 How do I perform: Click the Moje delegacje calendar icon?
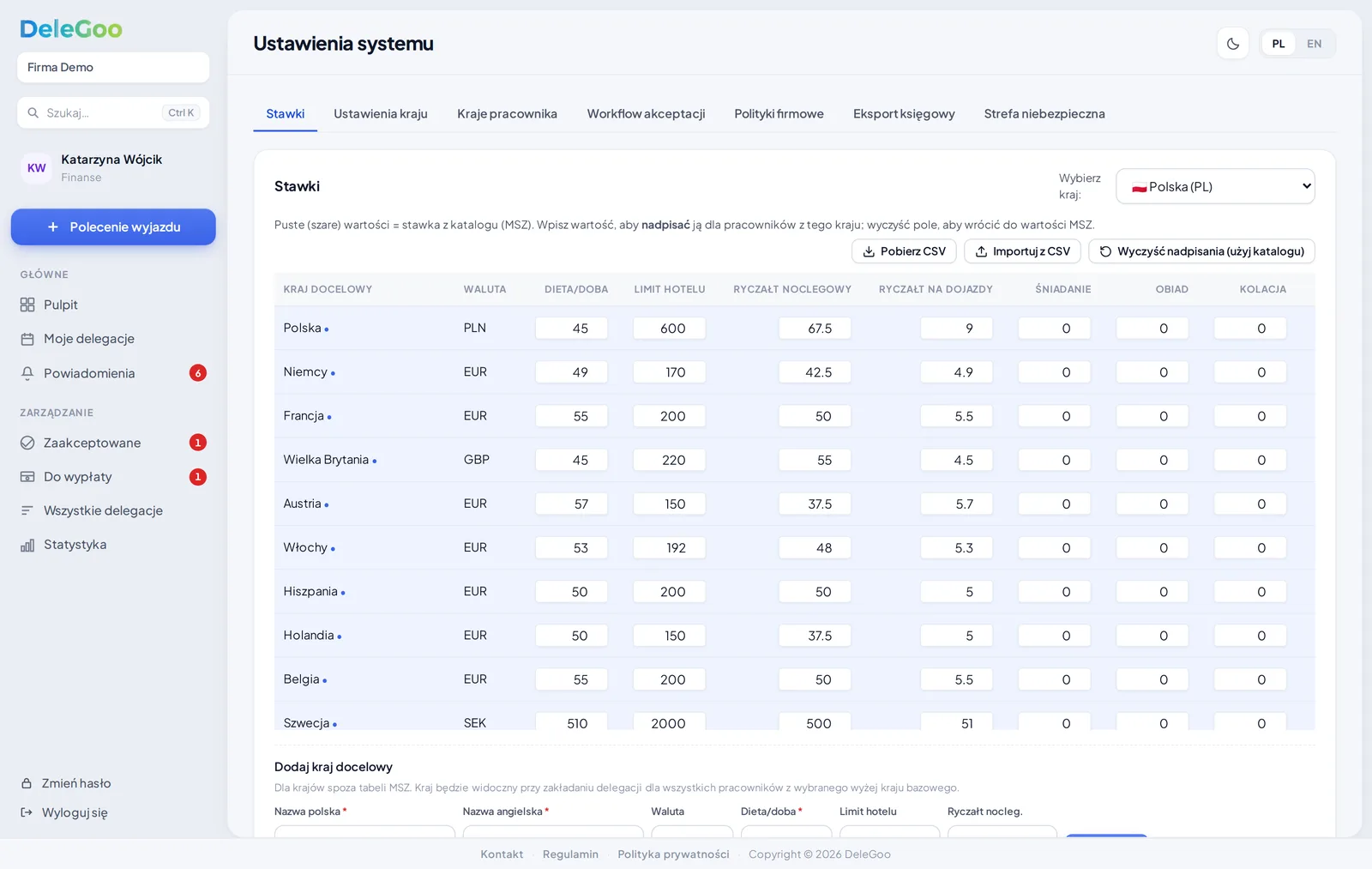(x=27, y=339)
